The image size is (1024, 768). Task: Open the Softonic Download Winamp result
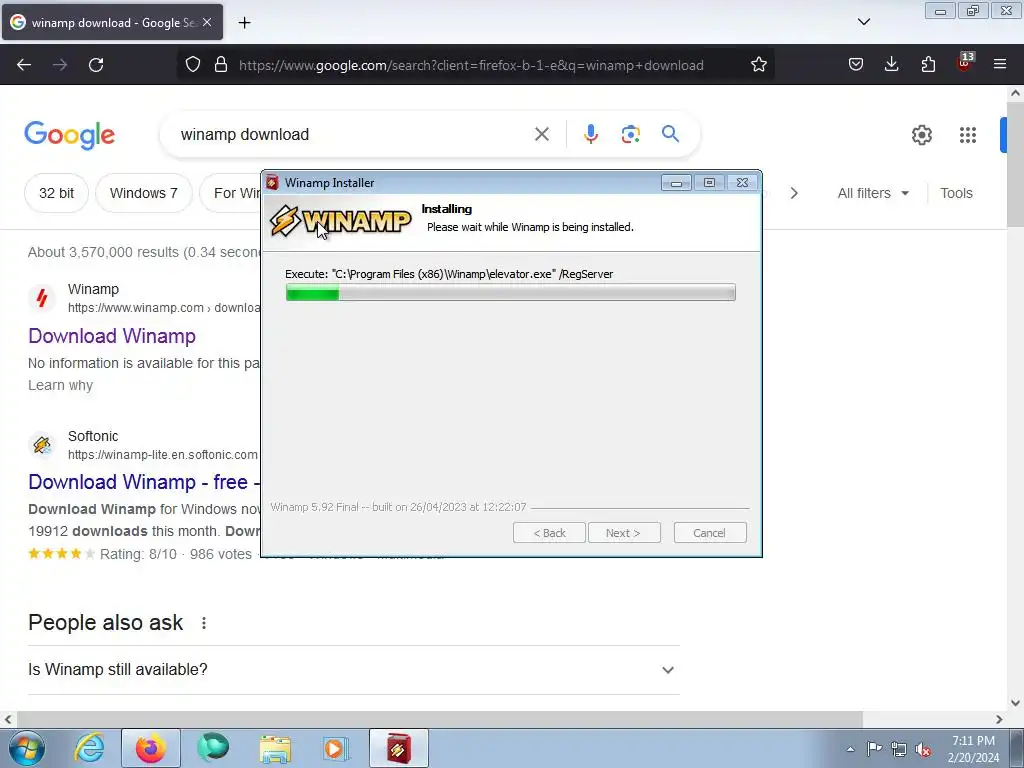point(144,482)
